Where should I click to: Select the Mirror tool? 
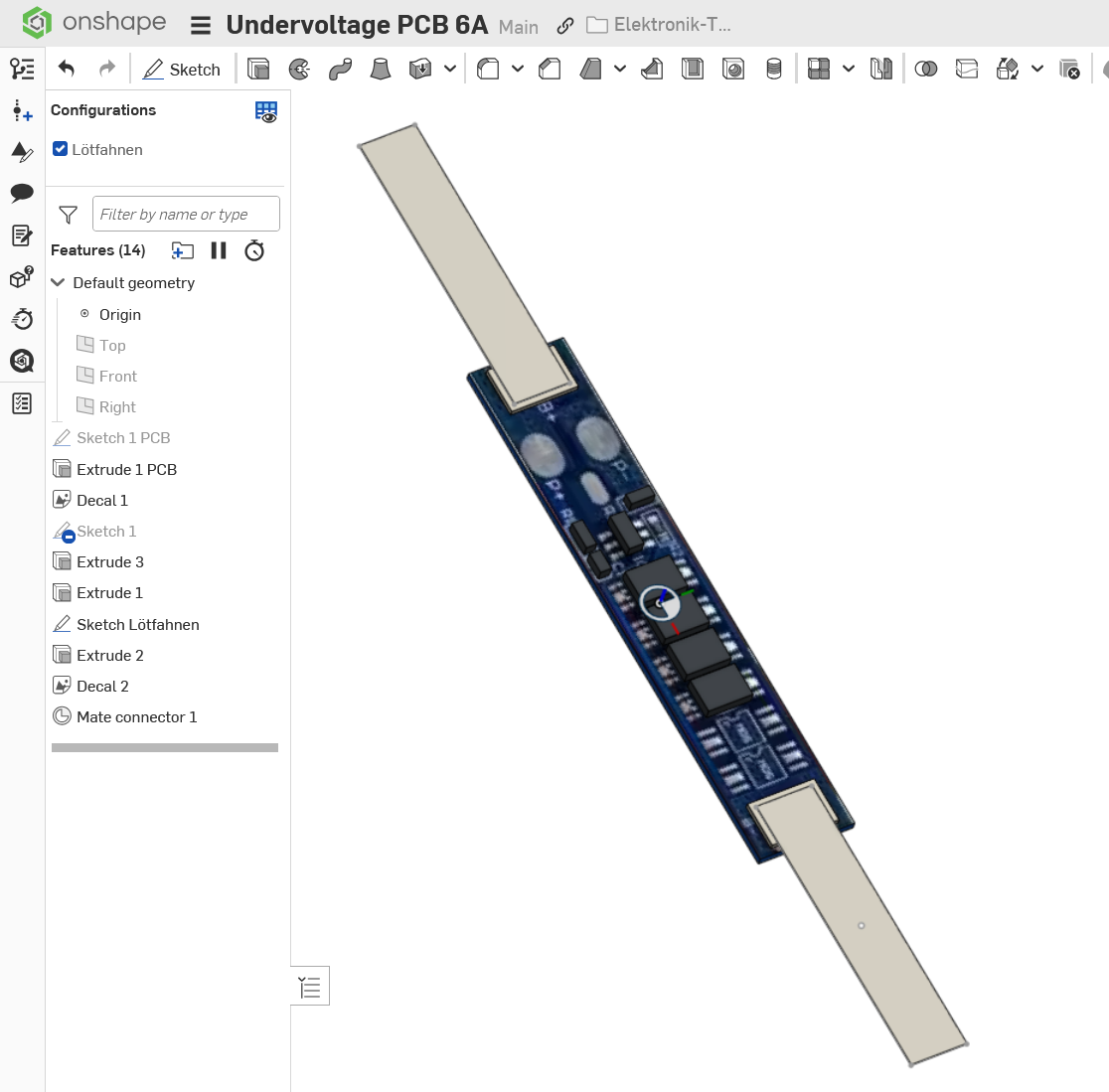point(881,70)
